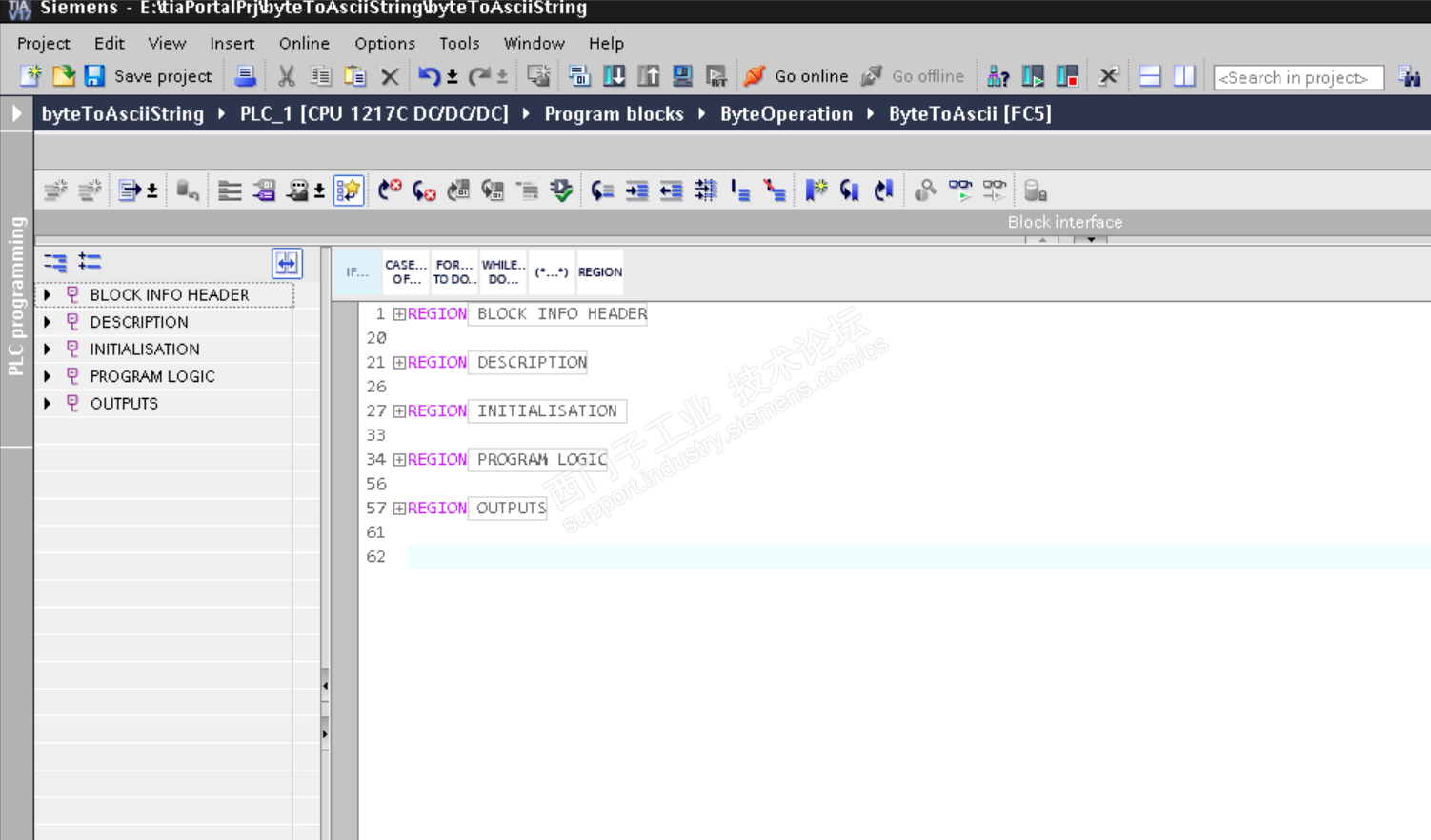The height and width of the screenshot is (840, 1431).
Task: Unfold REGION OUTPUTS in code editor
Action: point(399,509)
